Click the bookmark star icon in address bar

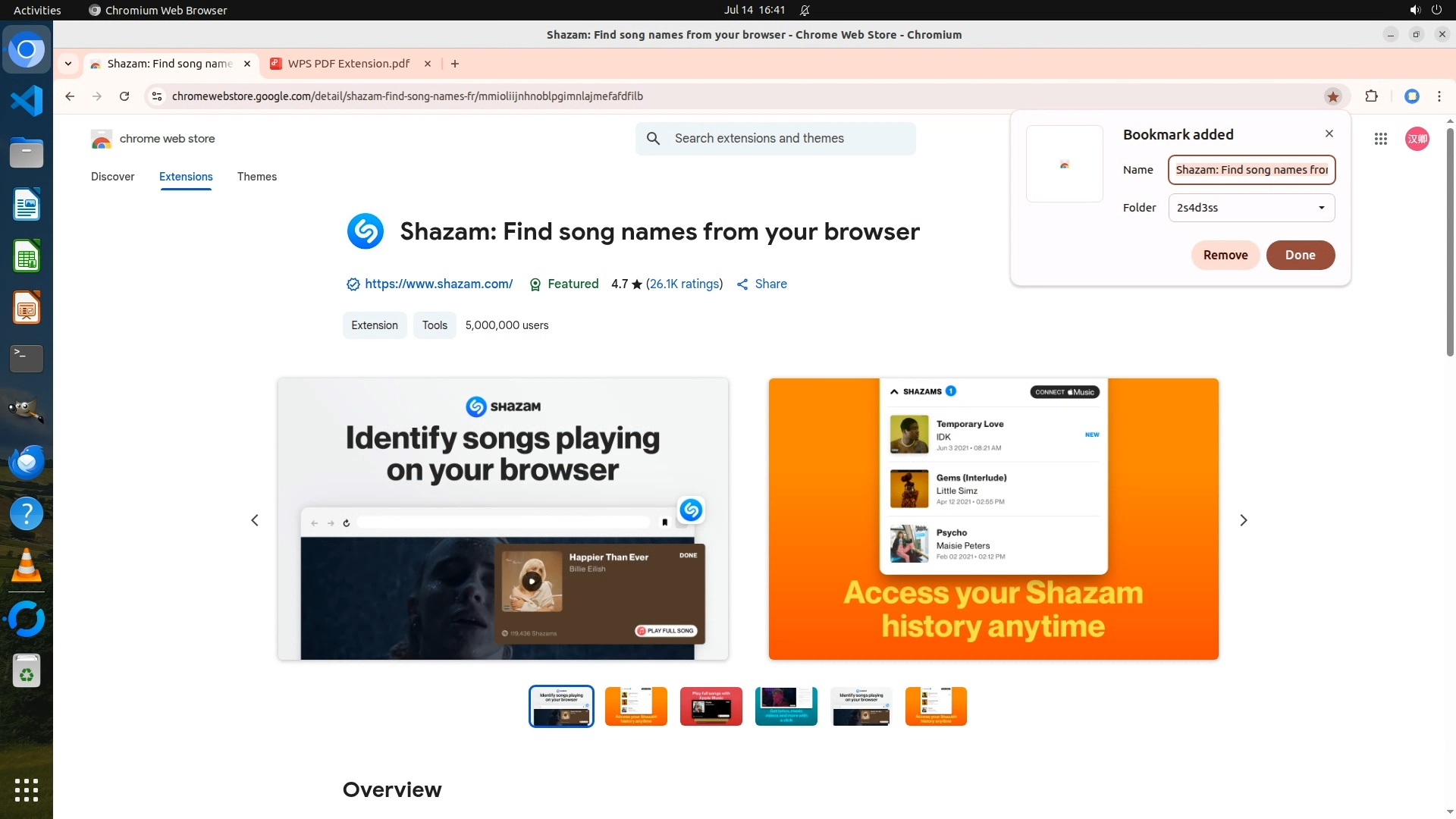click(x=1332, y=96)
